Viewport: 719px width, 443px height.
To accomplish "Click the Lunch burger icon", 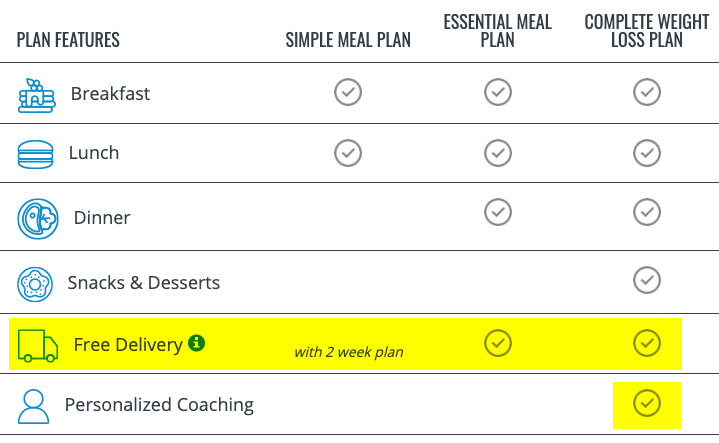I will coord(35,155).
